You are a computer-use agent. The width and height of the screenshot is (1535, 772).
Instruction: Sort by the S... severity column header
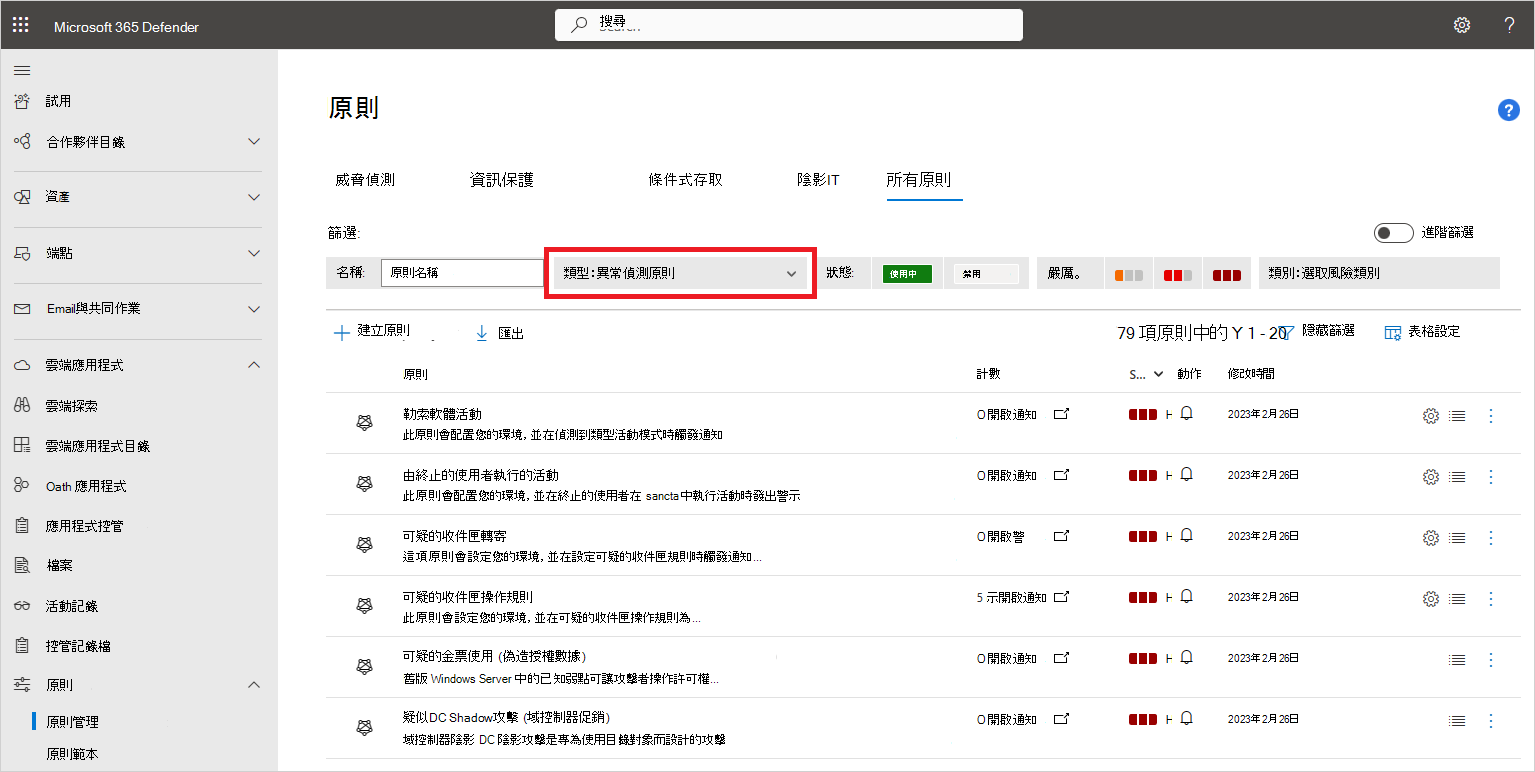click(1146, 374)
